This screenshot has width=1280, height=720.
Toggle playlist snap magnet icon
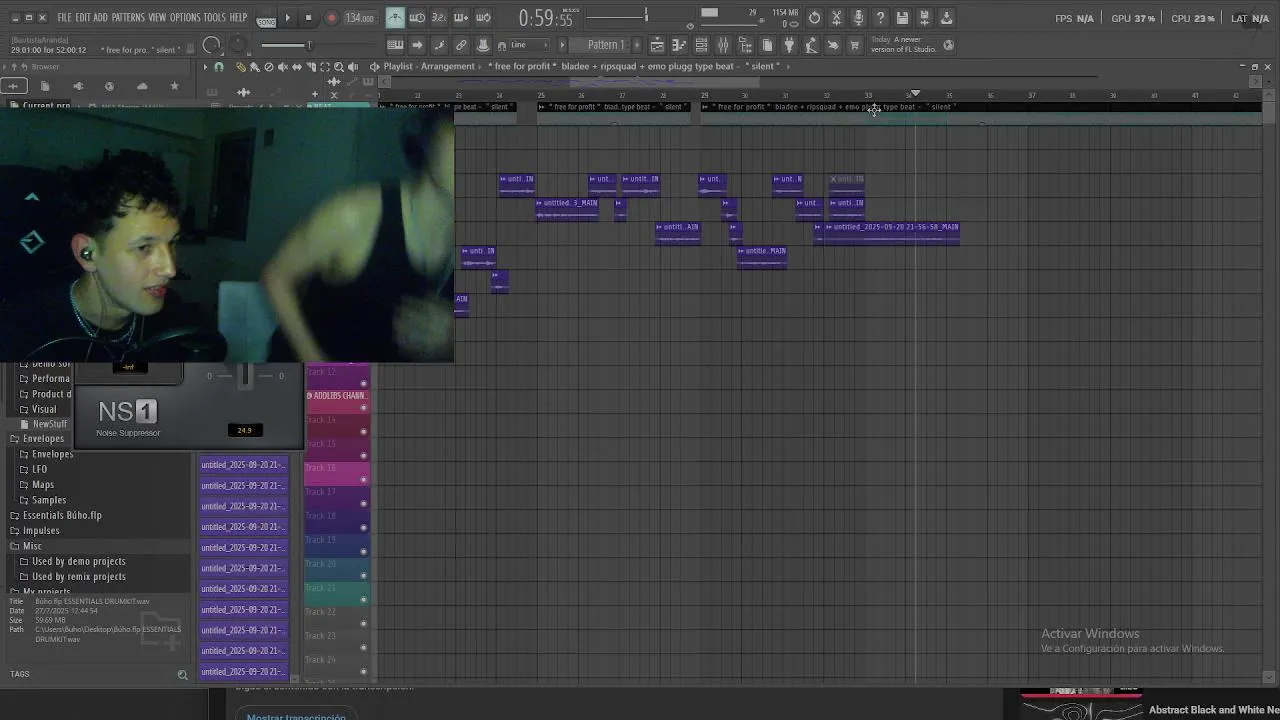click(219, 66)
